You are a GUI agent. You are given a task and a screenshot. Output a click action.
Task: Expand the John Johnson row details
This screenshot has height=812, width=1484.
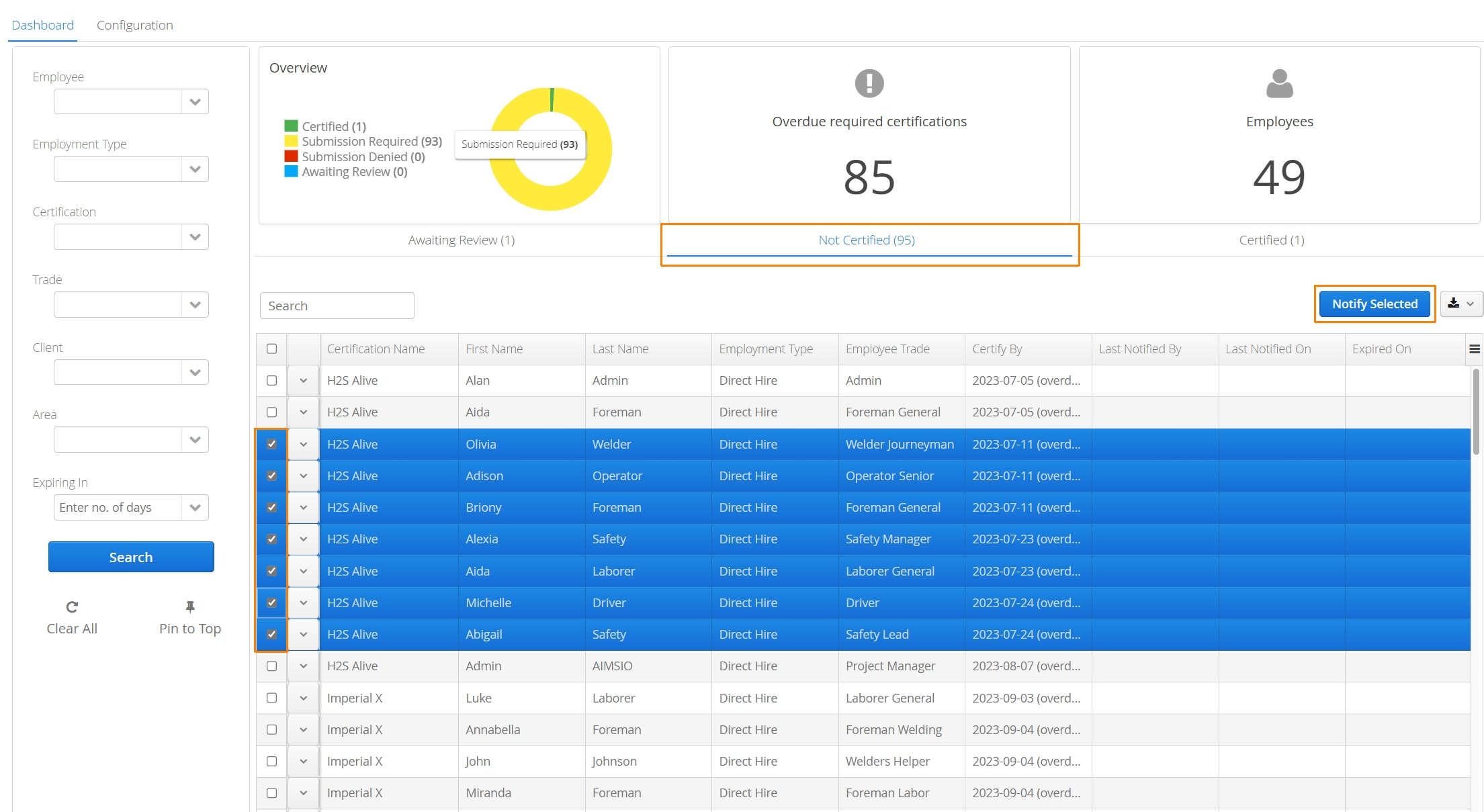coord(304,761)
